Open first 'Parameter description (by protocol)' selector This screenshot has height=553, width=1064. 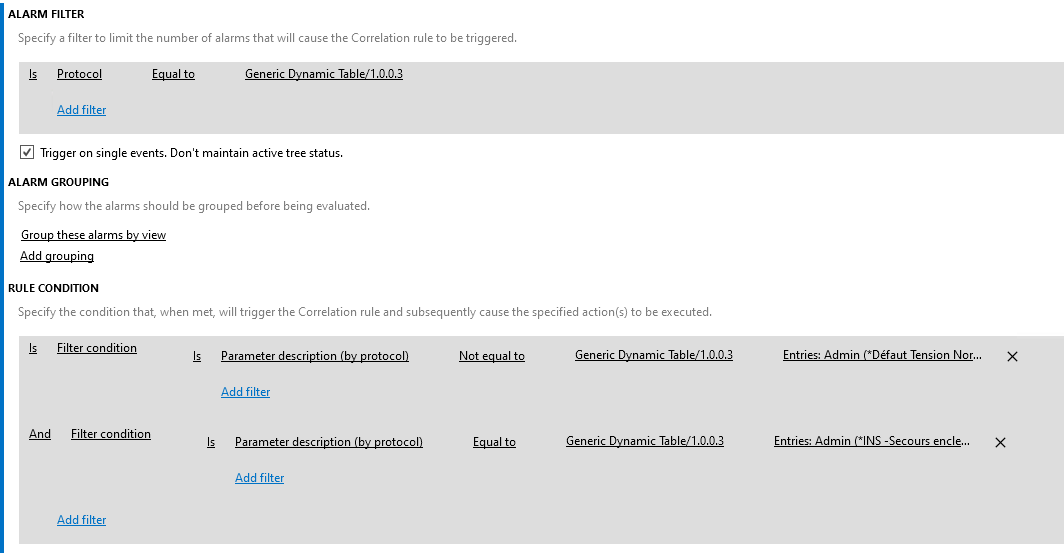pyautogui.click(x=315, y=356)
